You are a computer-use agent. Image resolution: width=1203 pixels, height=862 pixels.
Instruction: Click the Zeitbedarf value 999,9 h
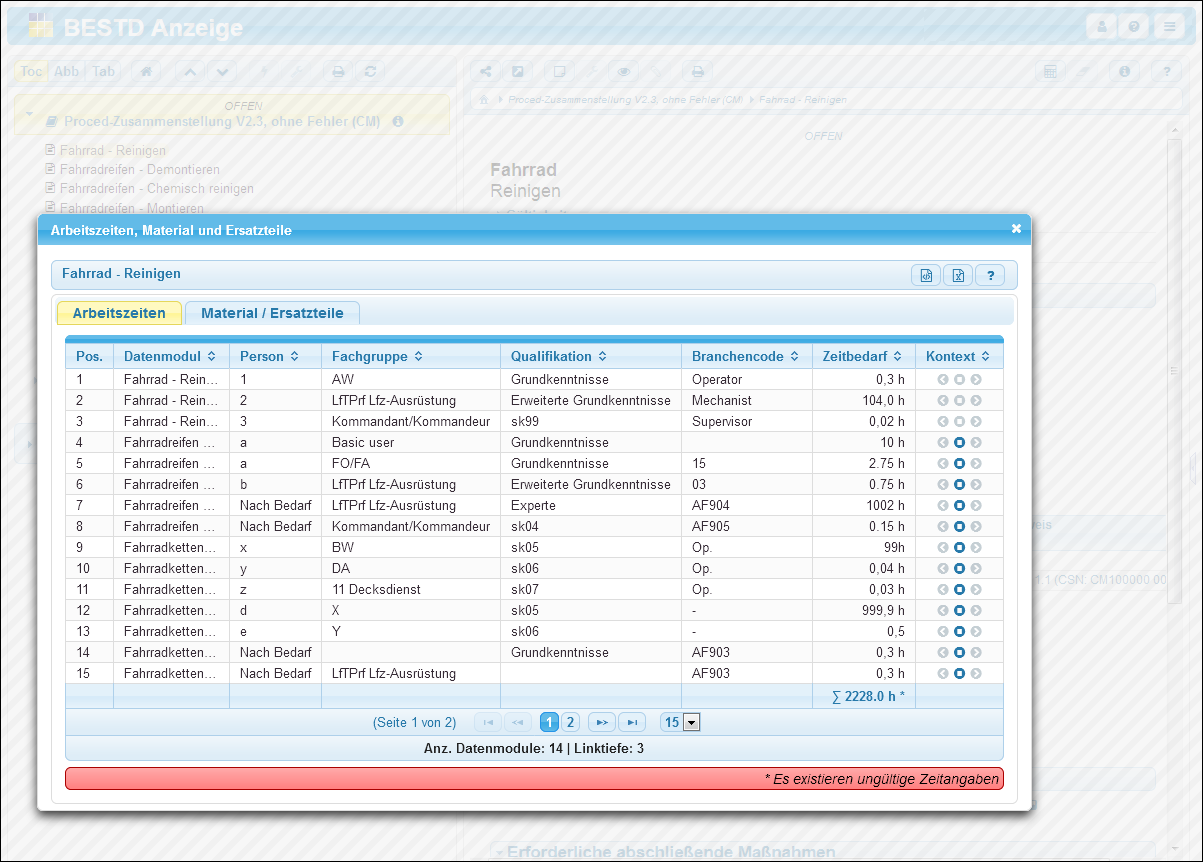click(864, 610)
